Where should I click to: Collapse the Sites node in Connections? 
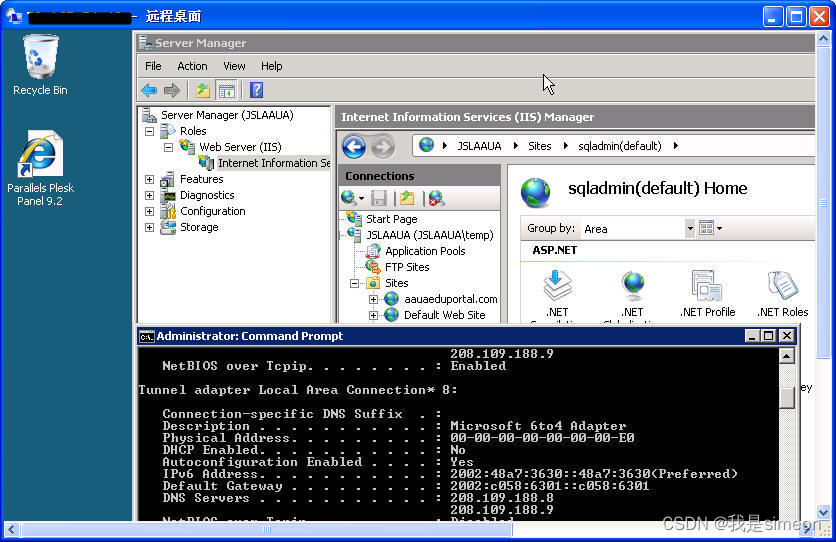point(355,284)
